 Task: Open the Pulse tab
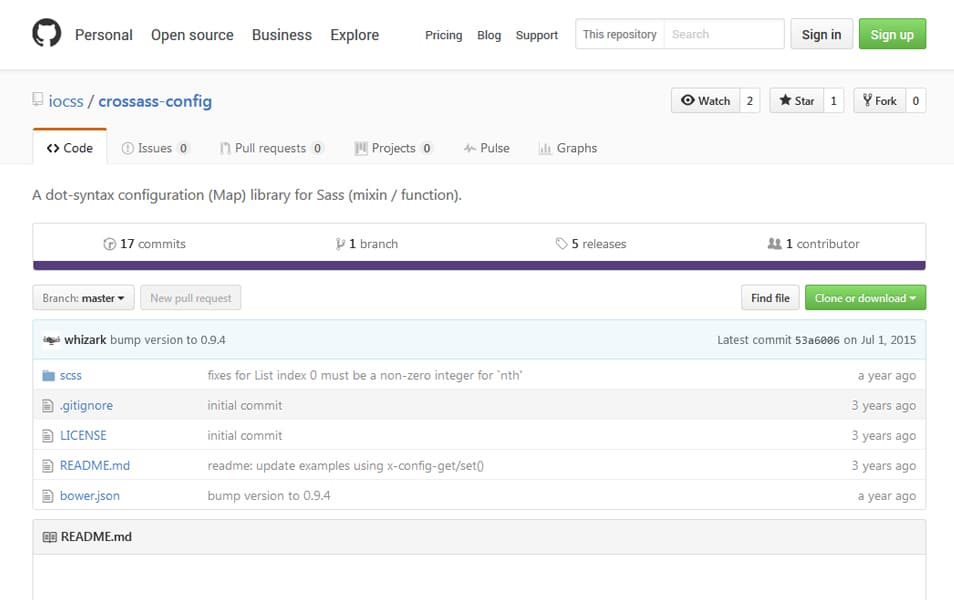coord(487,148)
